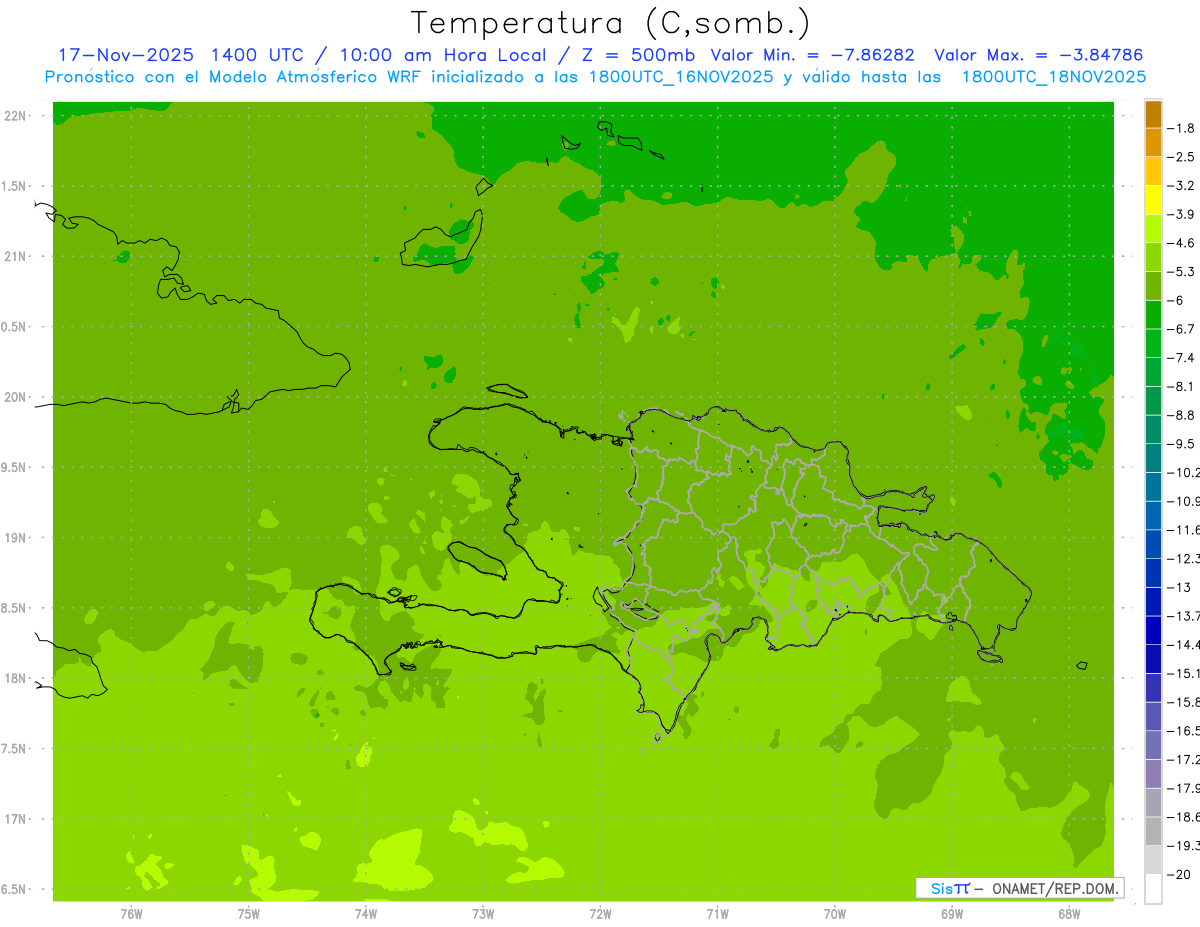The height and width of the screenshot is (927, 1200).
Task: Click the -9.5 colorbar value
Action: click(1181, 444)
